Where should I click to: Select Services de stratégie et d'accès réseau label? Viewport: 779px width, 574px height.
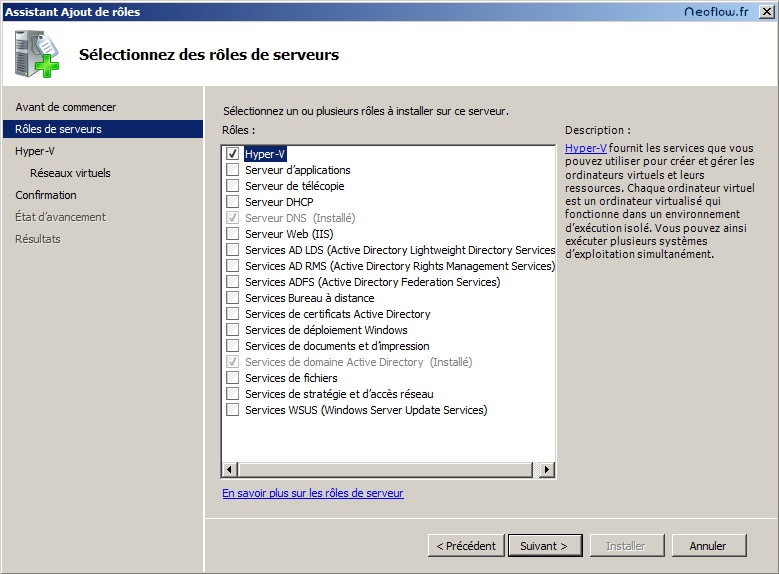click(x=339, y=394)
